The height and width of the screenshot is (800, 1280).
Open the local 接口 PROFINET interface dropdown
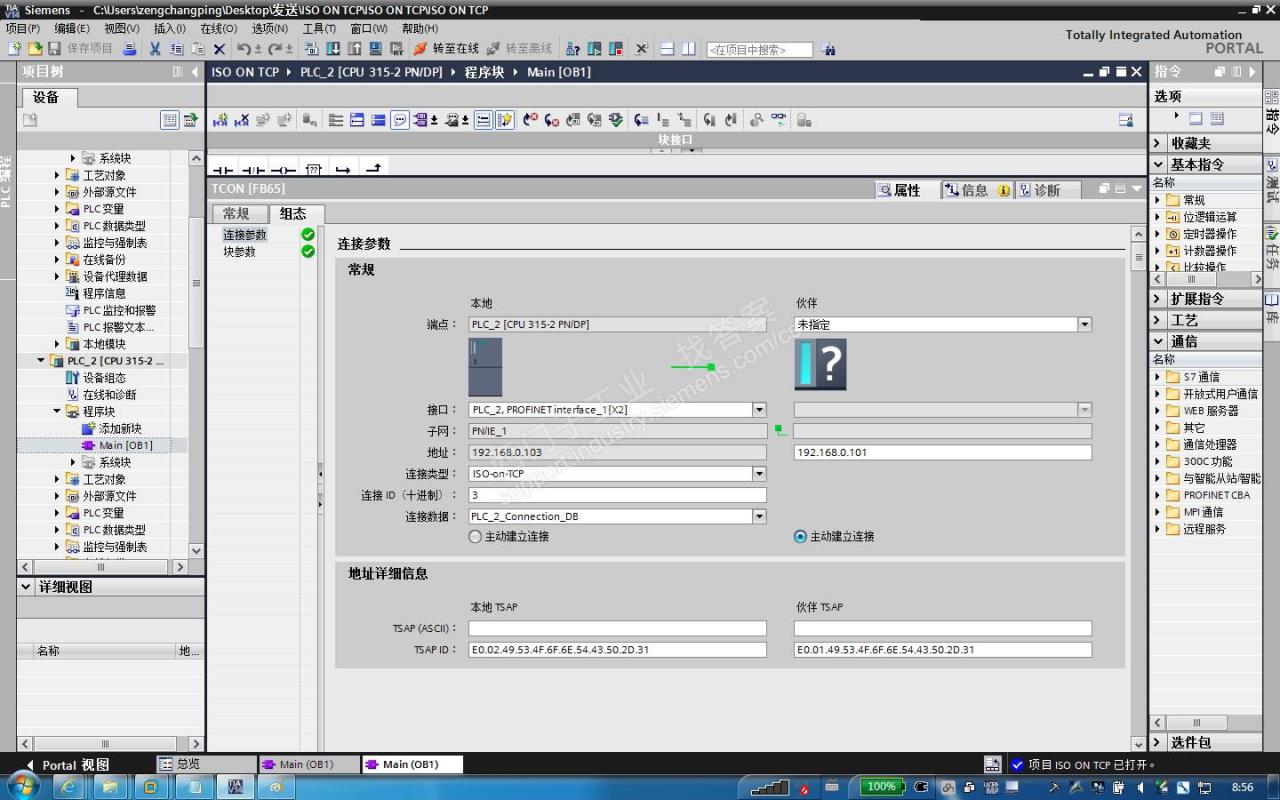coord(759,410)
